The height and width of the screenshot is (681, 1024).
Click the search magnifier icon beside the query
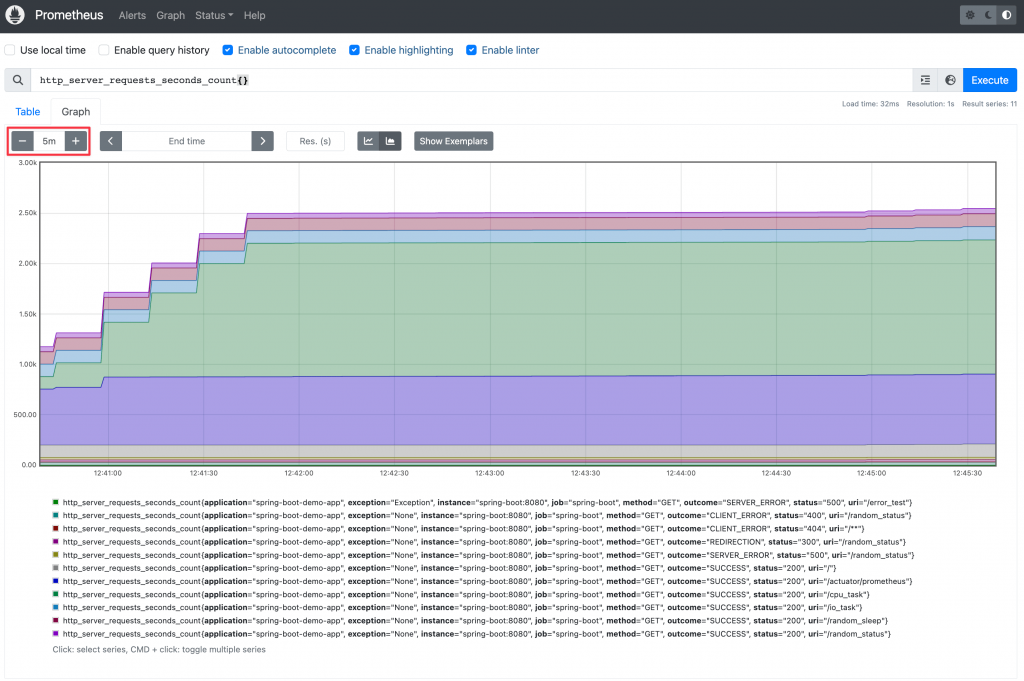click(18, 80)
